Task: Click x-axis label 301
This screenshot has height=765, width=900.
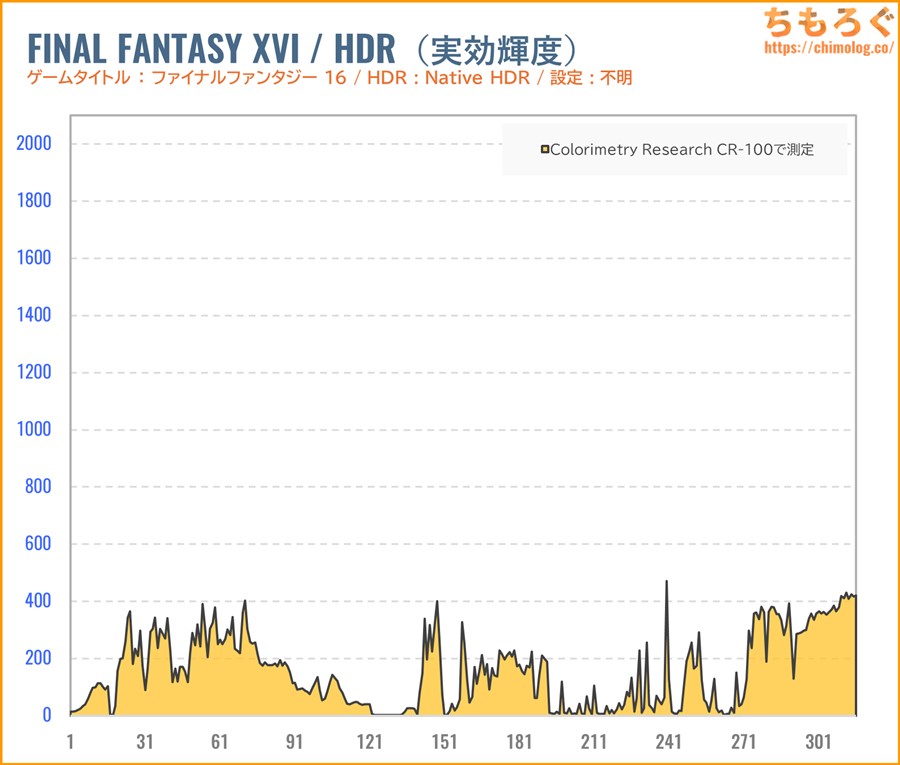Action: [x=818, y=741]
